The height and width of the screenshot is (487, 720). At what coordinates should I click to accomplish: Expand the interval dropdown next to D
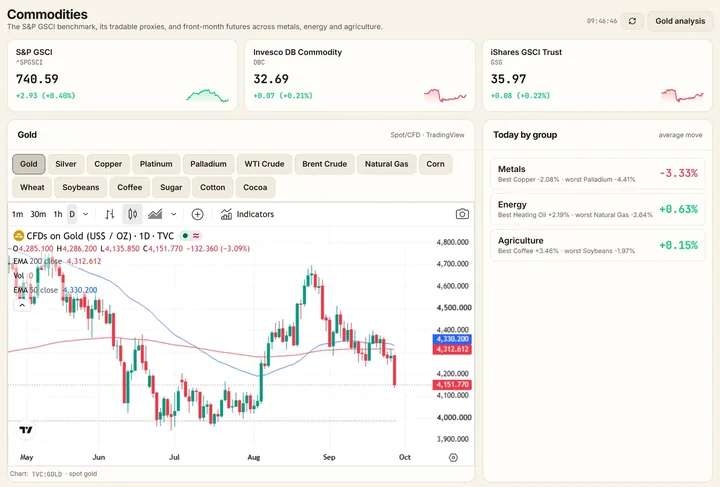click(85, 214)
